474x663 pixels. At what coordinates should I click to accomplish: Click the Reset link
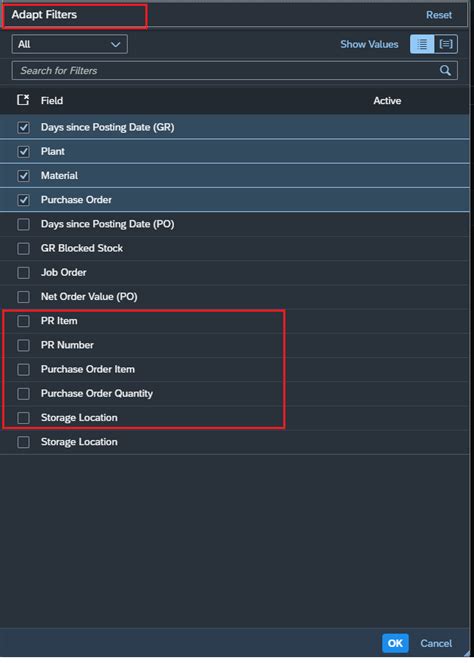coord(438,15)
